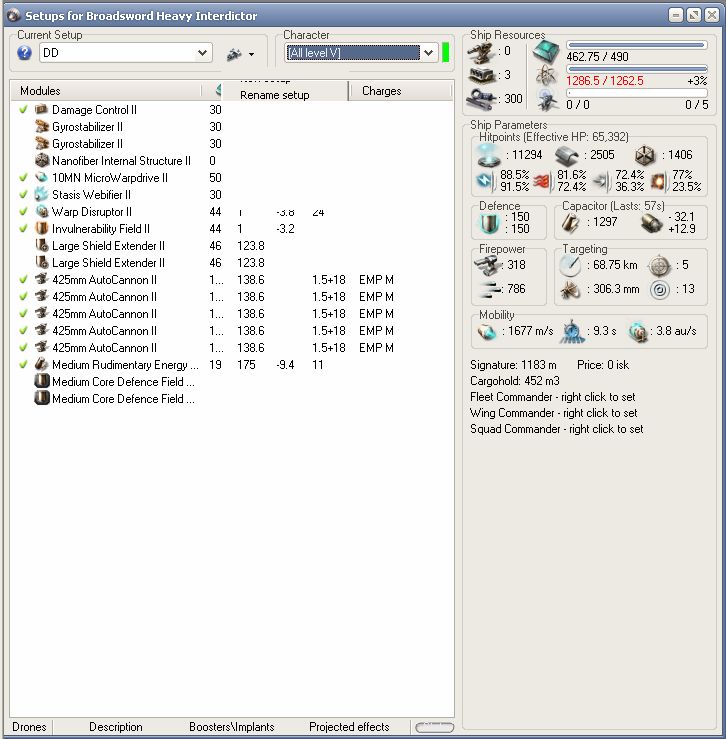Toggle 10MN MicroWarpdrive II checkmark
The image size is (726, 739).
23,177
